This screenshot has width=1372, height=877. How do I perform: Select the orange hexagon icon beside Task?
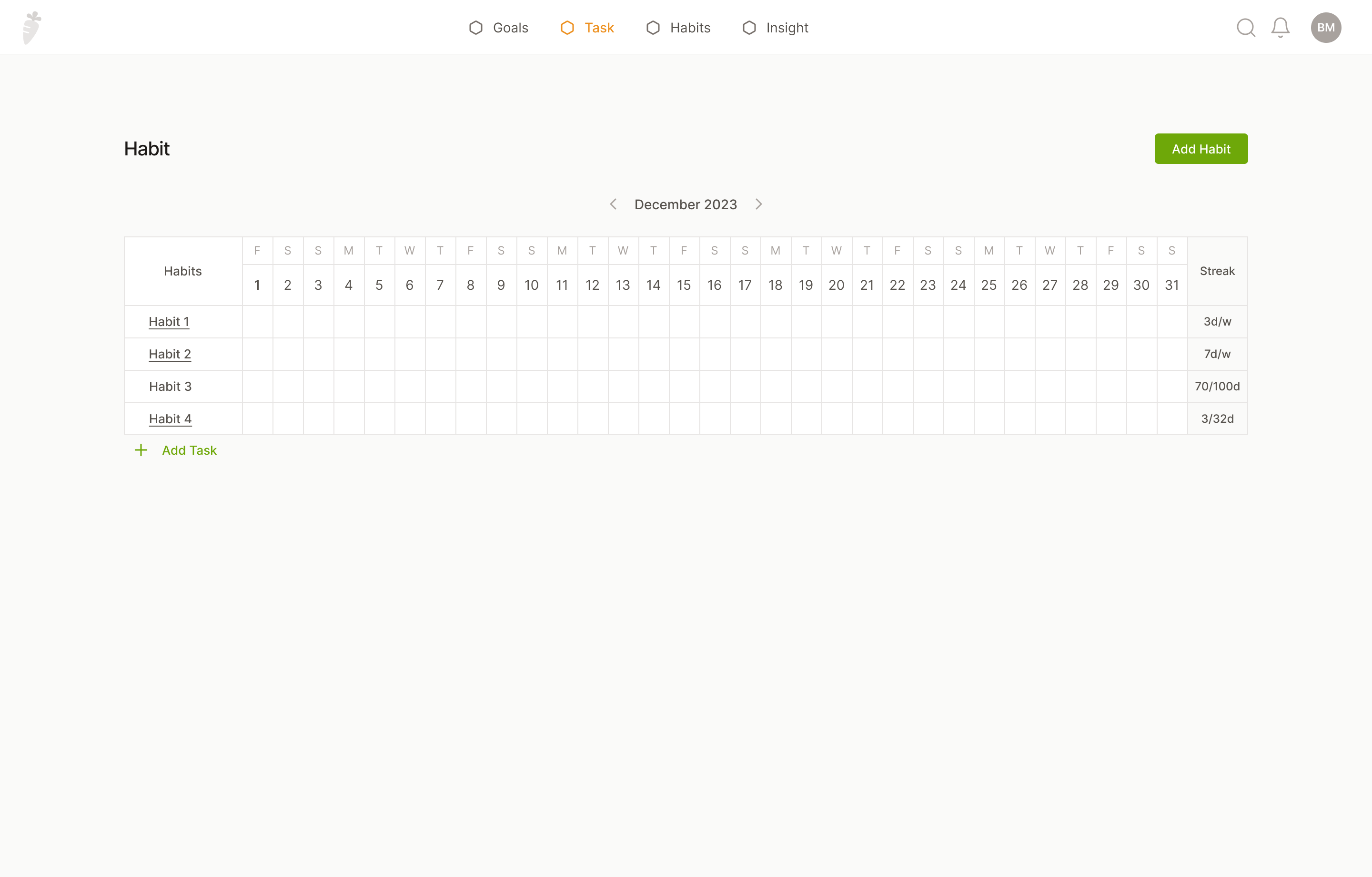[x=566, y=27]
